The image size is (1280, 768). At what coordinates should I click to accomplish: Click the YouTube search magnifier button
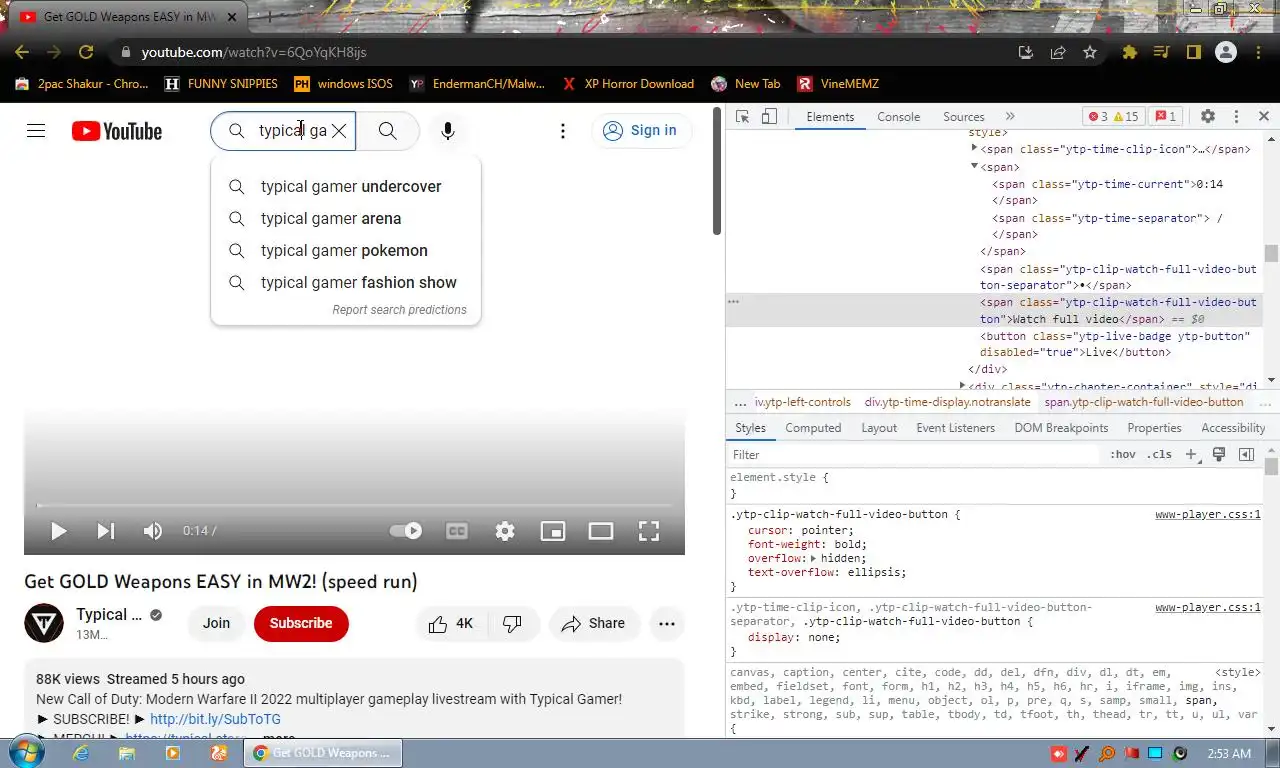[x=387, y=131]
